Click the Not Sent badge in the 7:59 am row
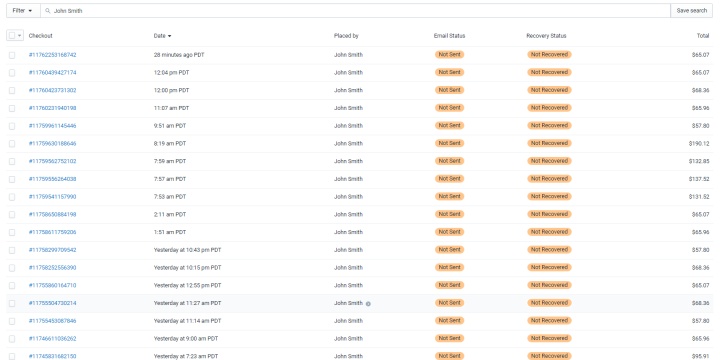Screen dimensions: 720x360 coord(450,161)
